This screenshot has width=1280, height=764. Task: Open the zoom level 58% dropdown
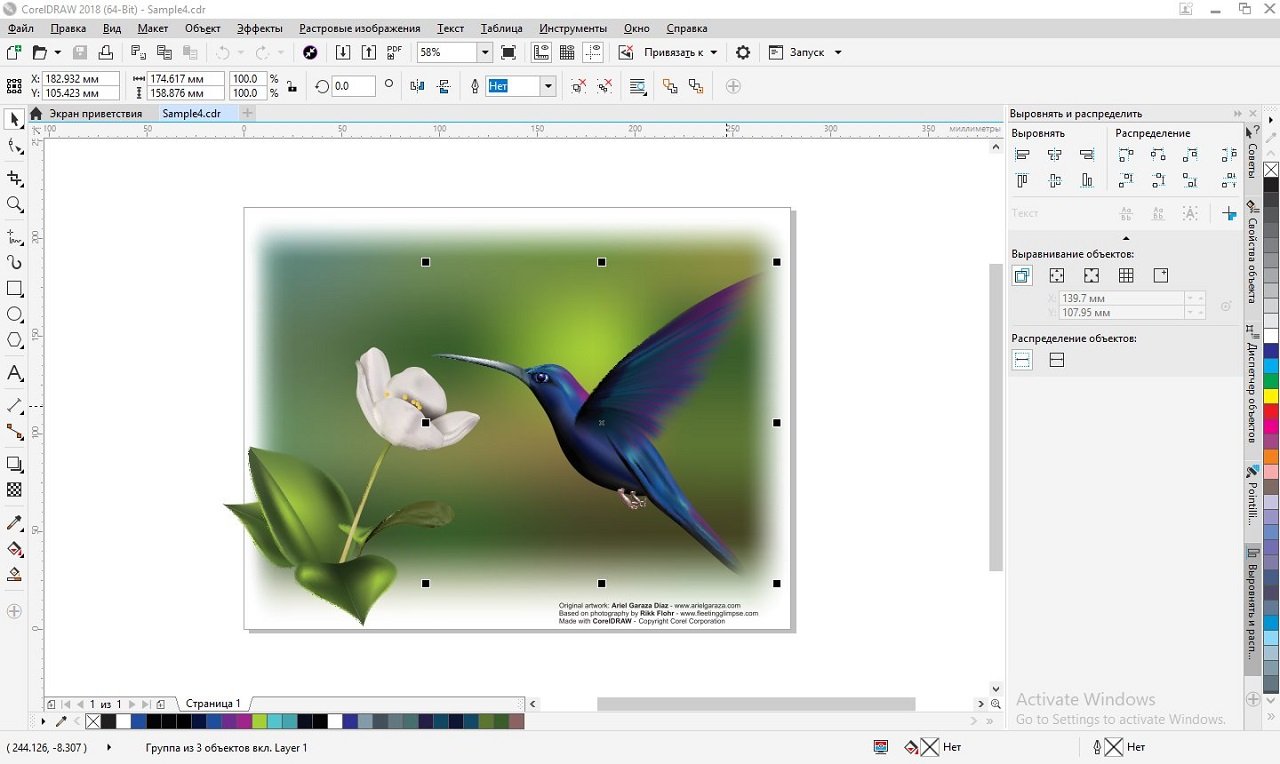coord(485,52)
